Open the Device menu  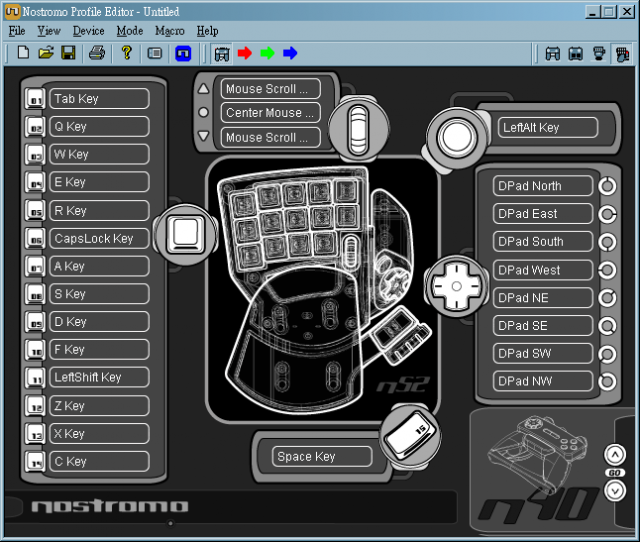pyautogui.click(x=88, y=31)
